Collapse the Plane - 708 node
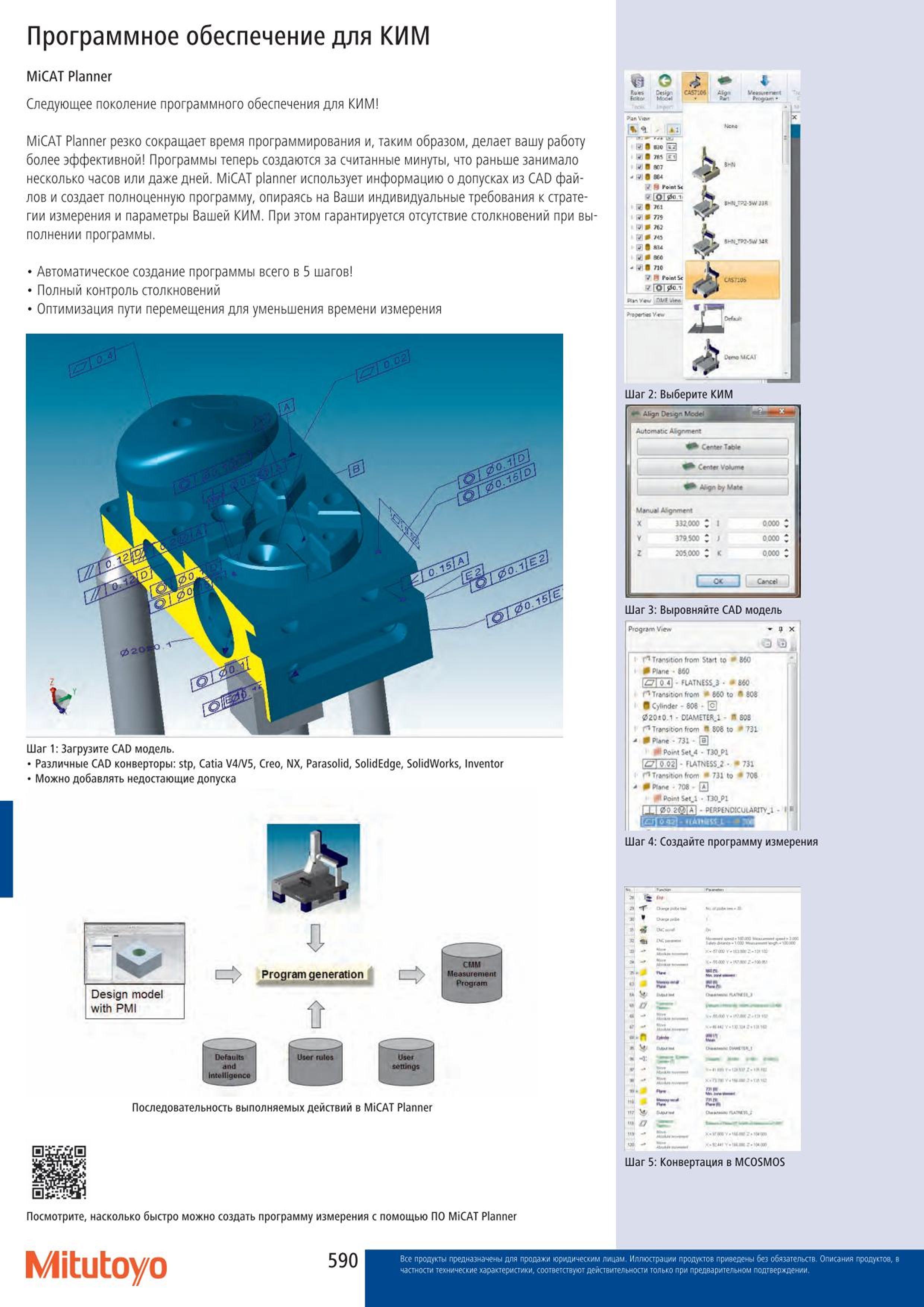Screen dimensions: 924x1307 pyautogui.click(x=635, y=787)
